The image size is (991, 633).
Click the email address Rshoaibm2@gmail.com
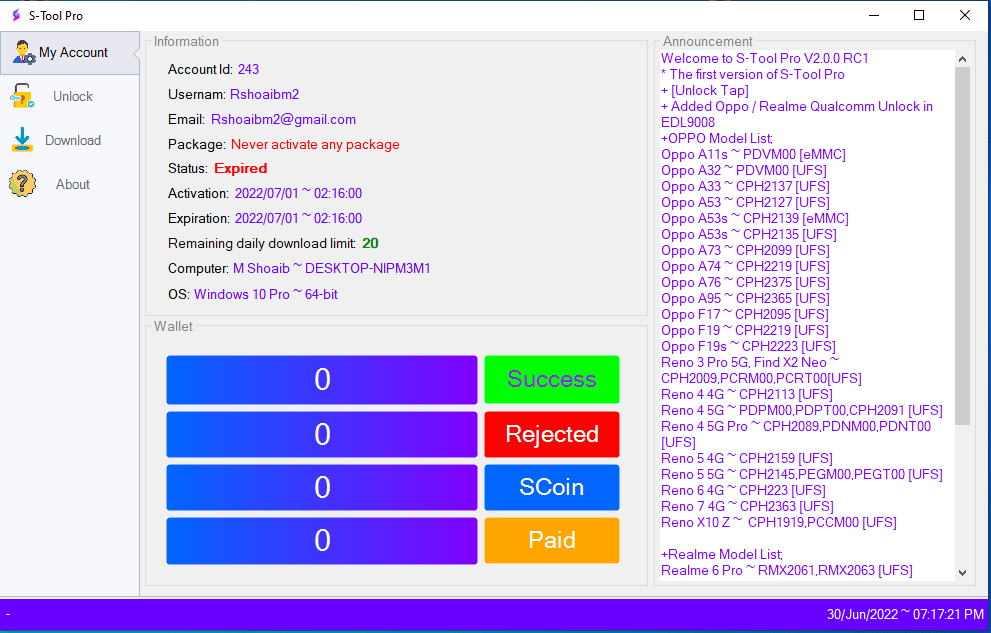coord(283,119)
